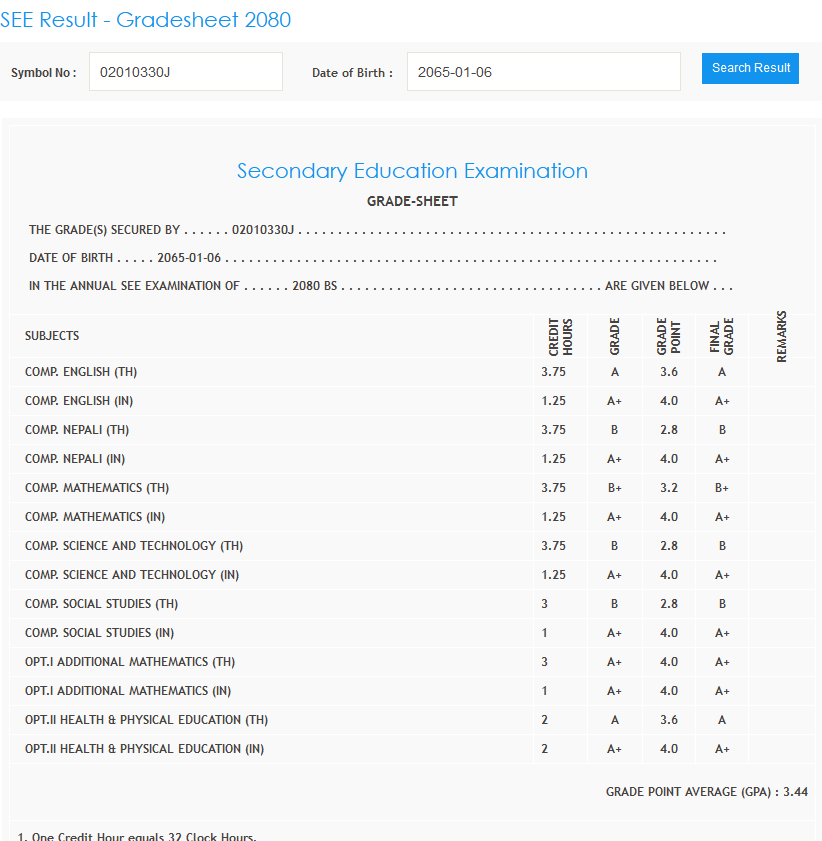The height and width of the screenshot is (841, 822).
Task: Click COMP. SCIENCE AND TECHNOLOGY (IN) subject
Action: [x=132, y=575]
